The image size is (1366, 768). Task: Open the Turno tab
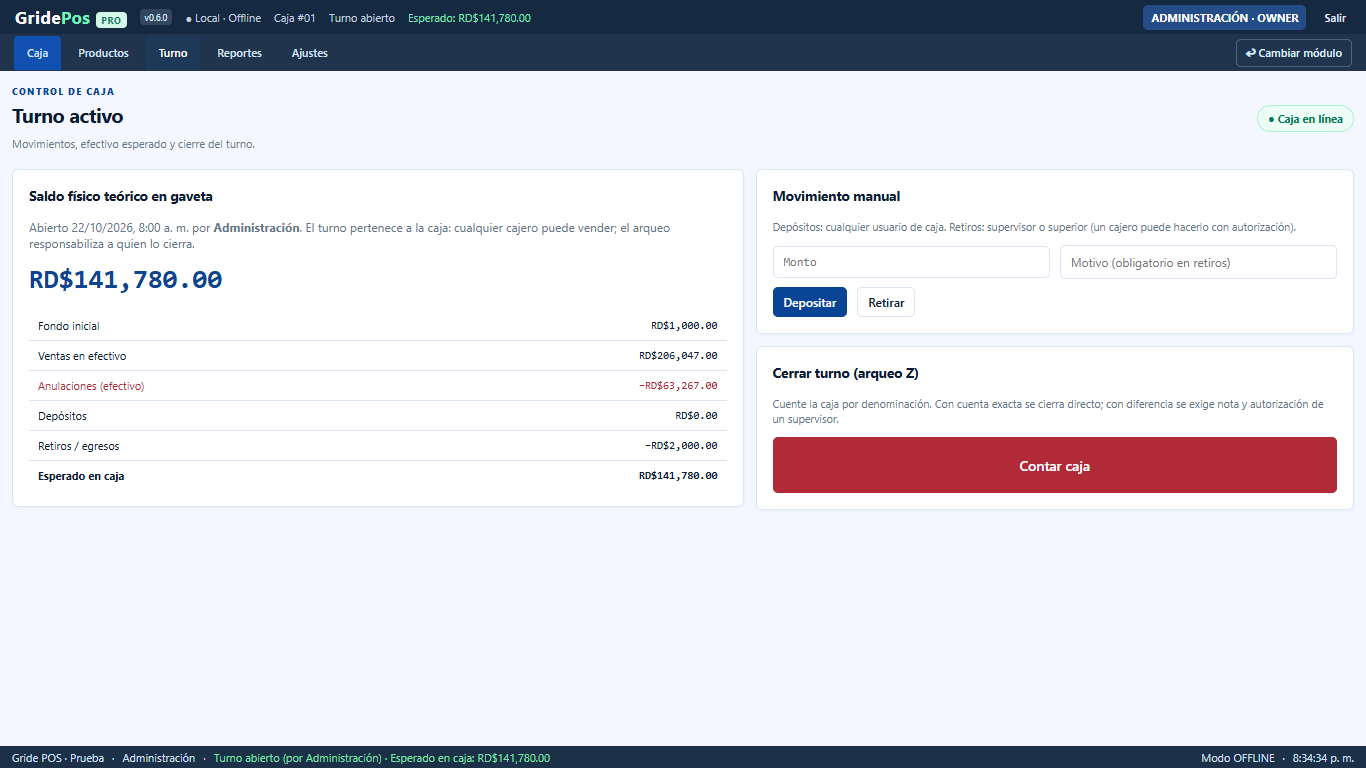click(x=173, y=53)
